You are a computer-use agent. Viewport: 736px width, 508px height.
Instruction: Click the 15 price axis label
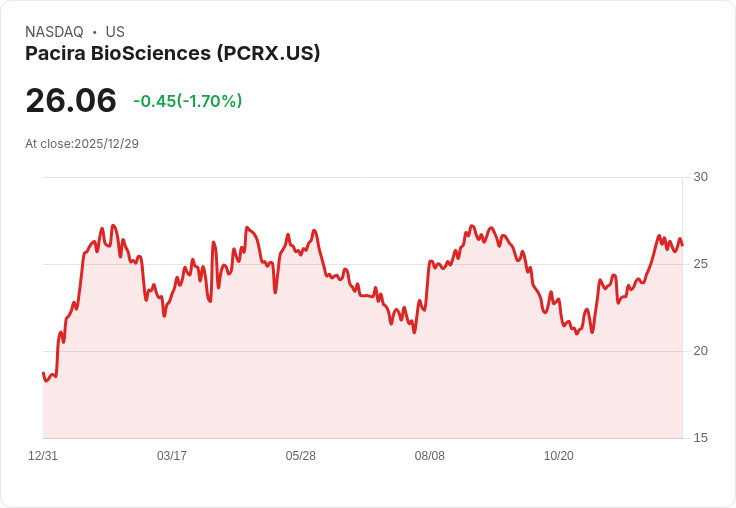coord(700,438)
